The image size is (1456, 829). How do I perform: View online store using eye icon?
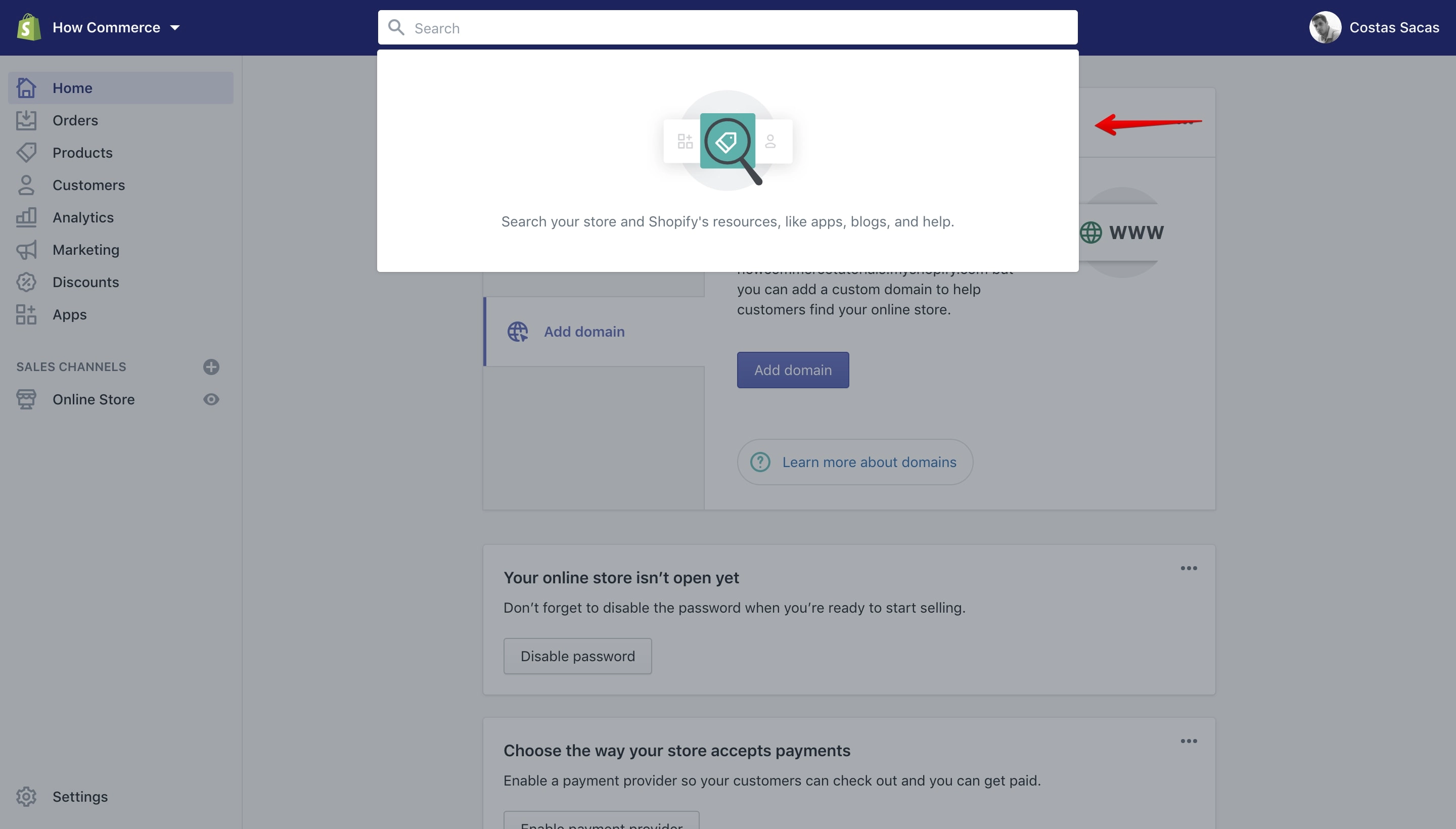click(x=211, y=399)
